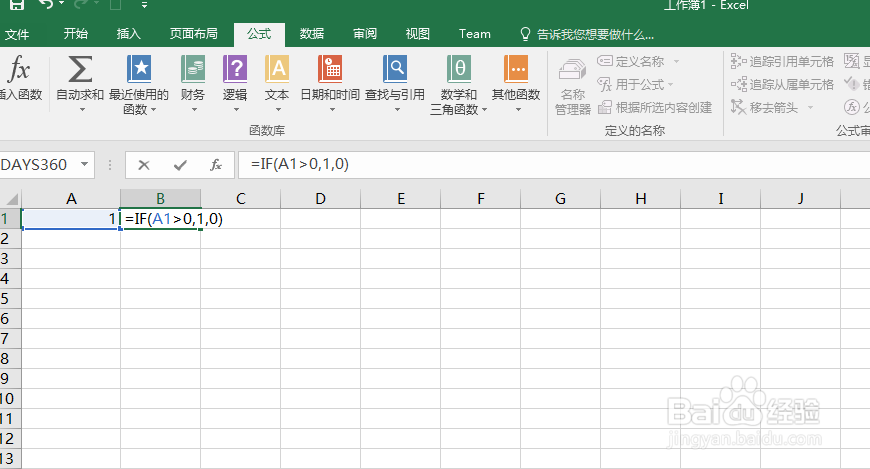Expand Logical functions dropdown arrow
The image size is (870, 469).
coord(236,110)
